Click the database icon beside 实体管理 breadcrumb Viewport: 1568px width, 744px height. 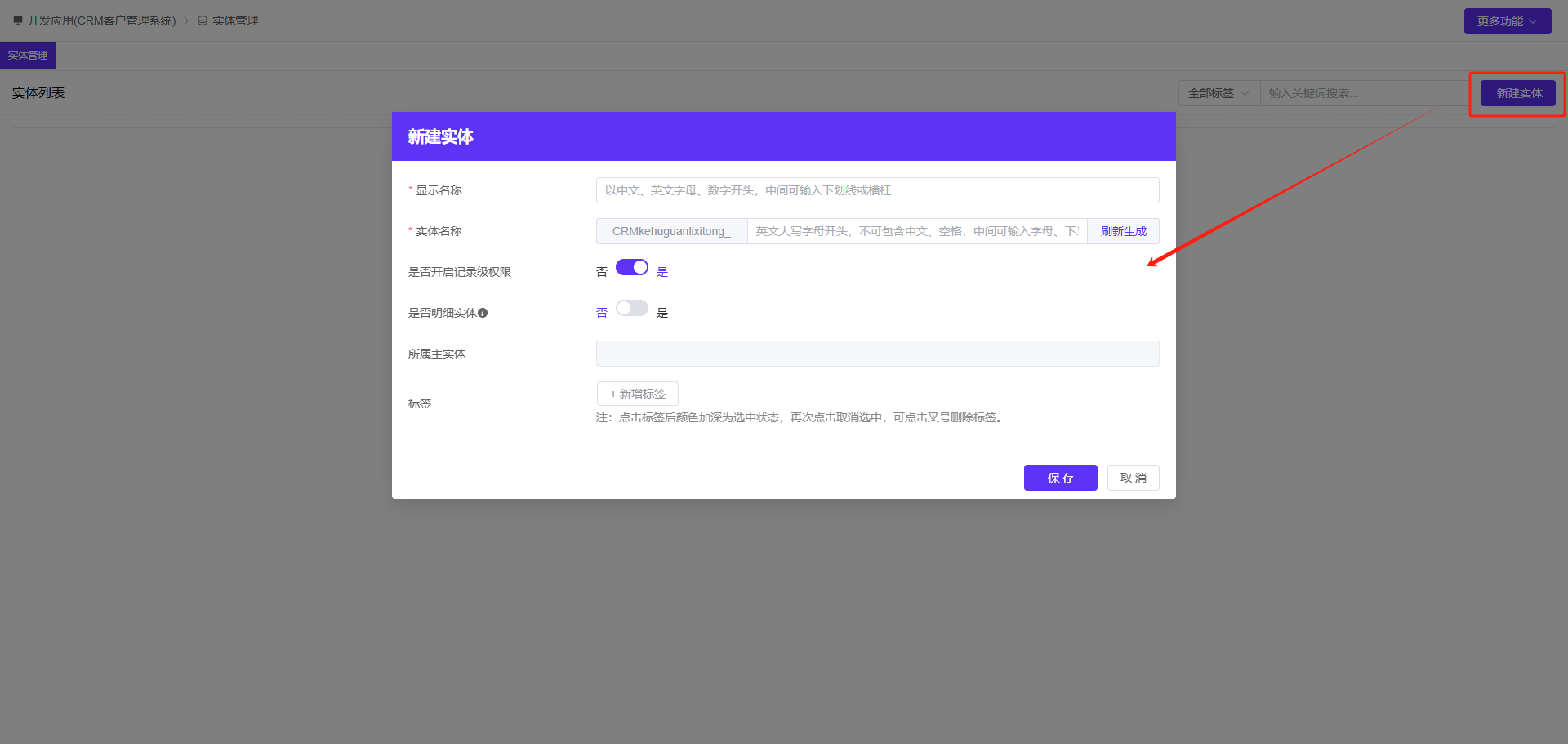click(x=202, y=20)
